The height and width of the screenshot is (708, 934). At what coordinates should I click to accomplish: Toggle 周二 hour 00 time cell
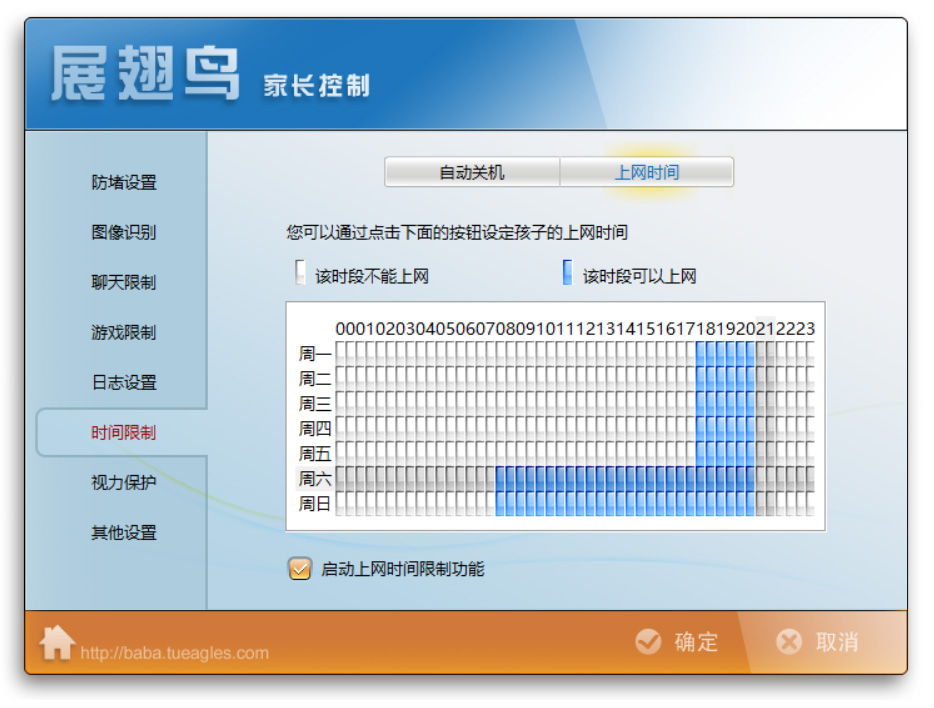[x=345, y=379]
